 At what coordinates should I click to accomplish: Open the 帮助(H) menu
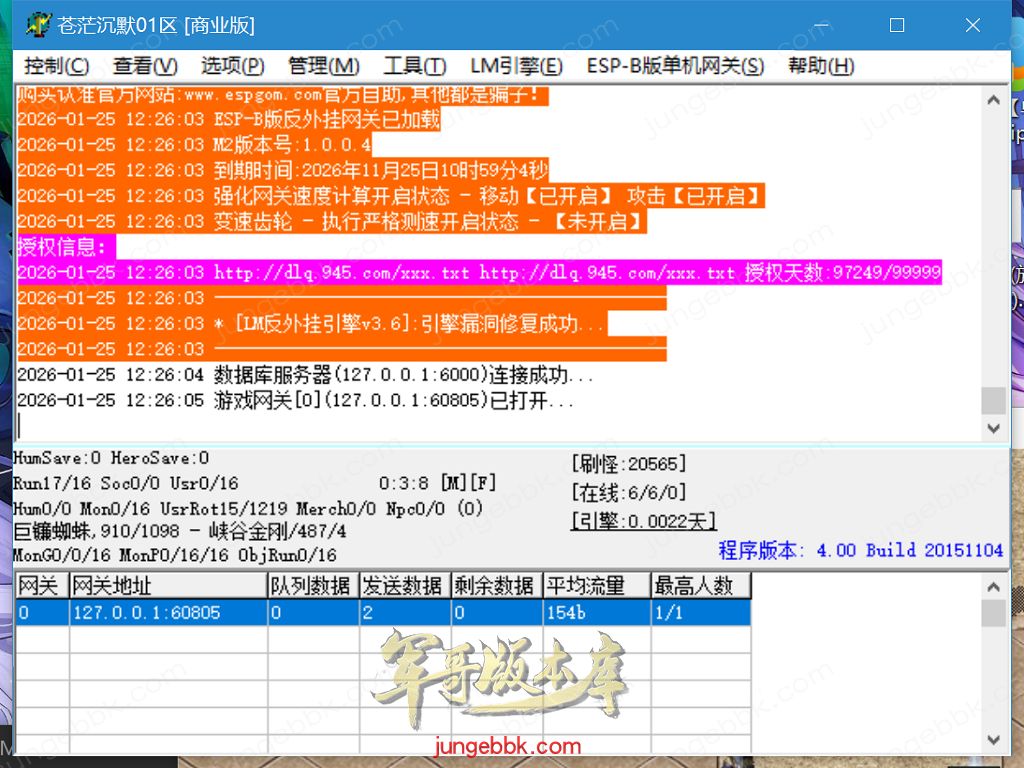point(821,66)
